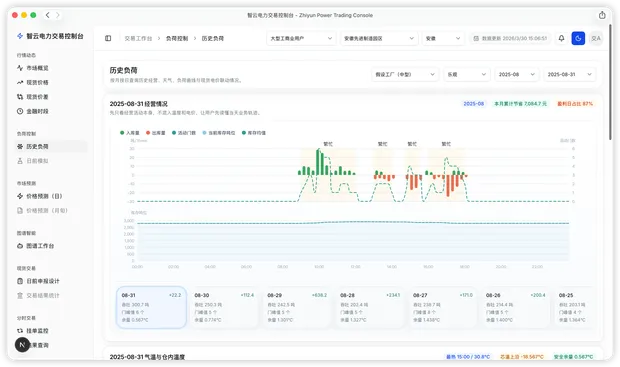Open the 假设工厂（中型） dropdown
Screen dimensions: 620x367
tap(405, 74)
